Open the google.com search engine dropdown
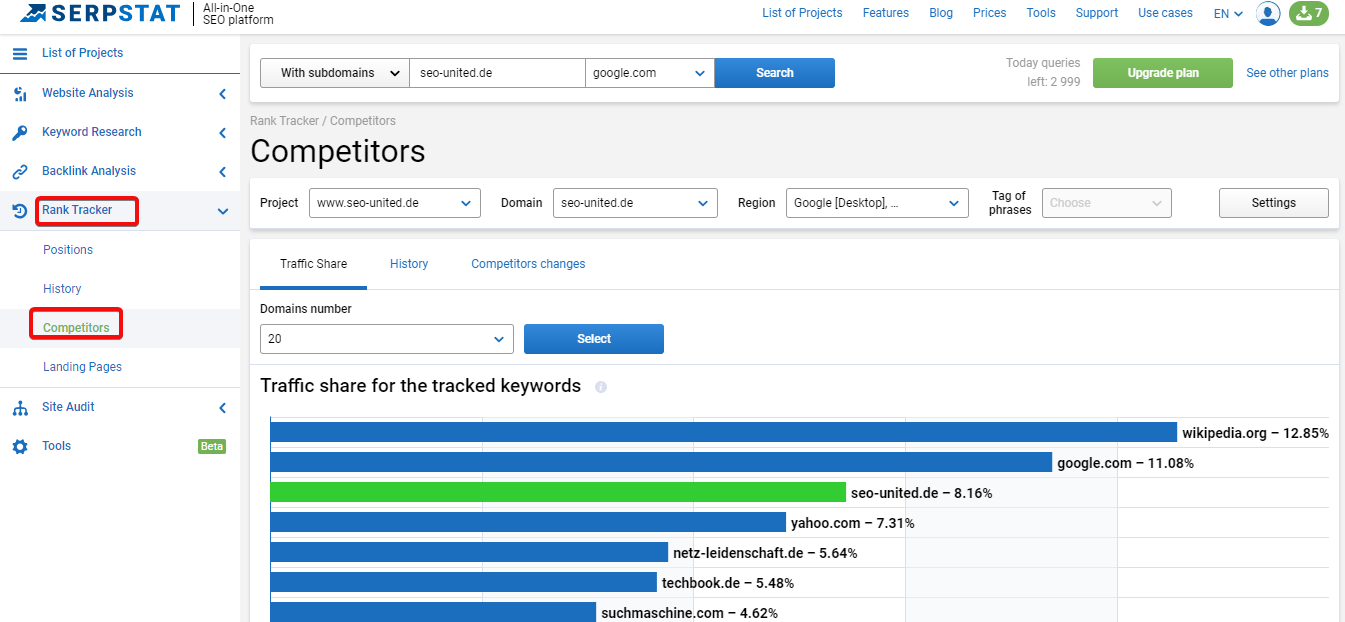The height and width of the screenshot is (622, 1345). tap(650, 73)
